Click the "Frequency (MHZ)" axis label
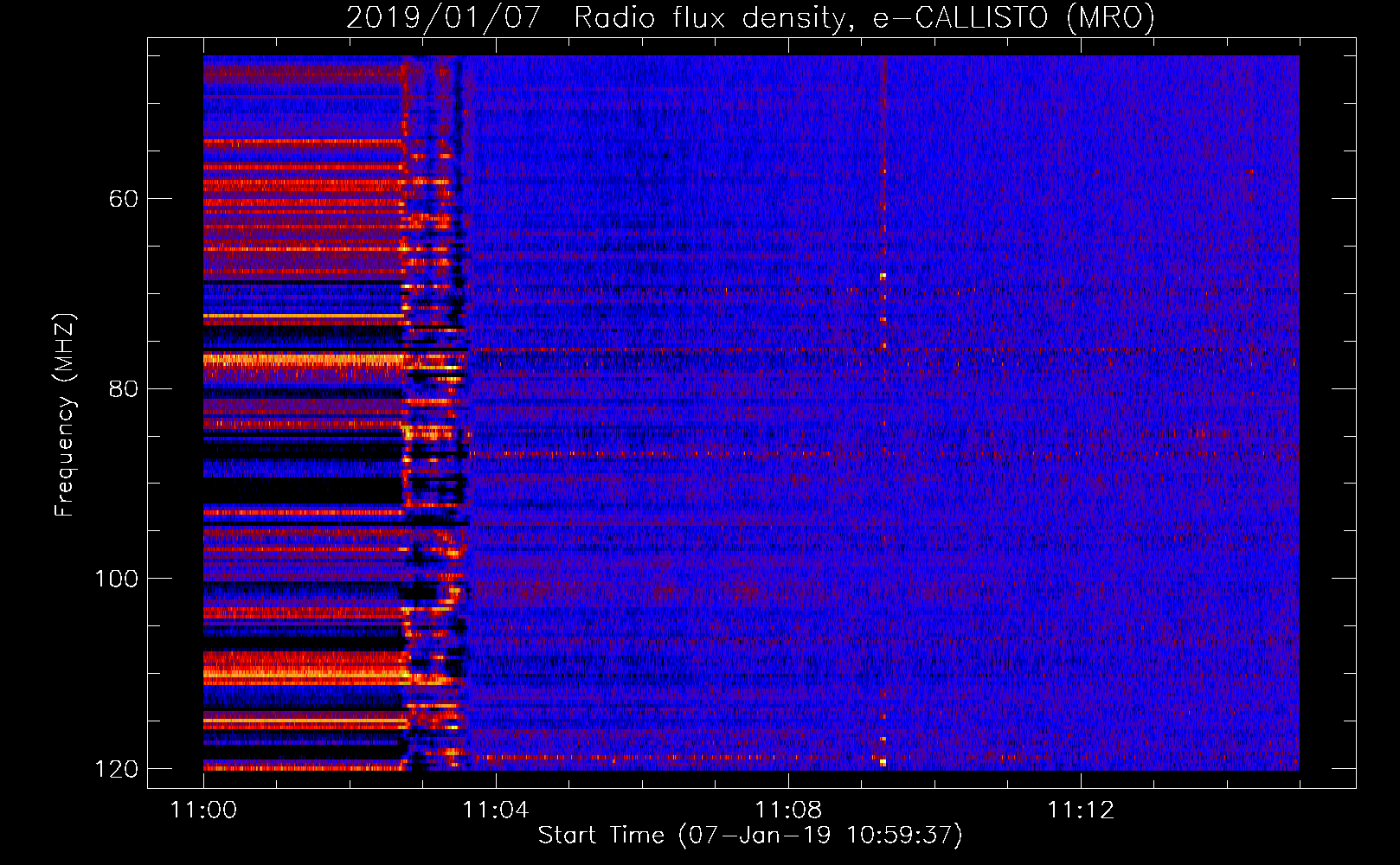The height and width of the screenshot is (865, 1400). [65, 415]
